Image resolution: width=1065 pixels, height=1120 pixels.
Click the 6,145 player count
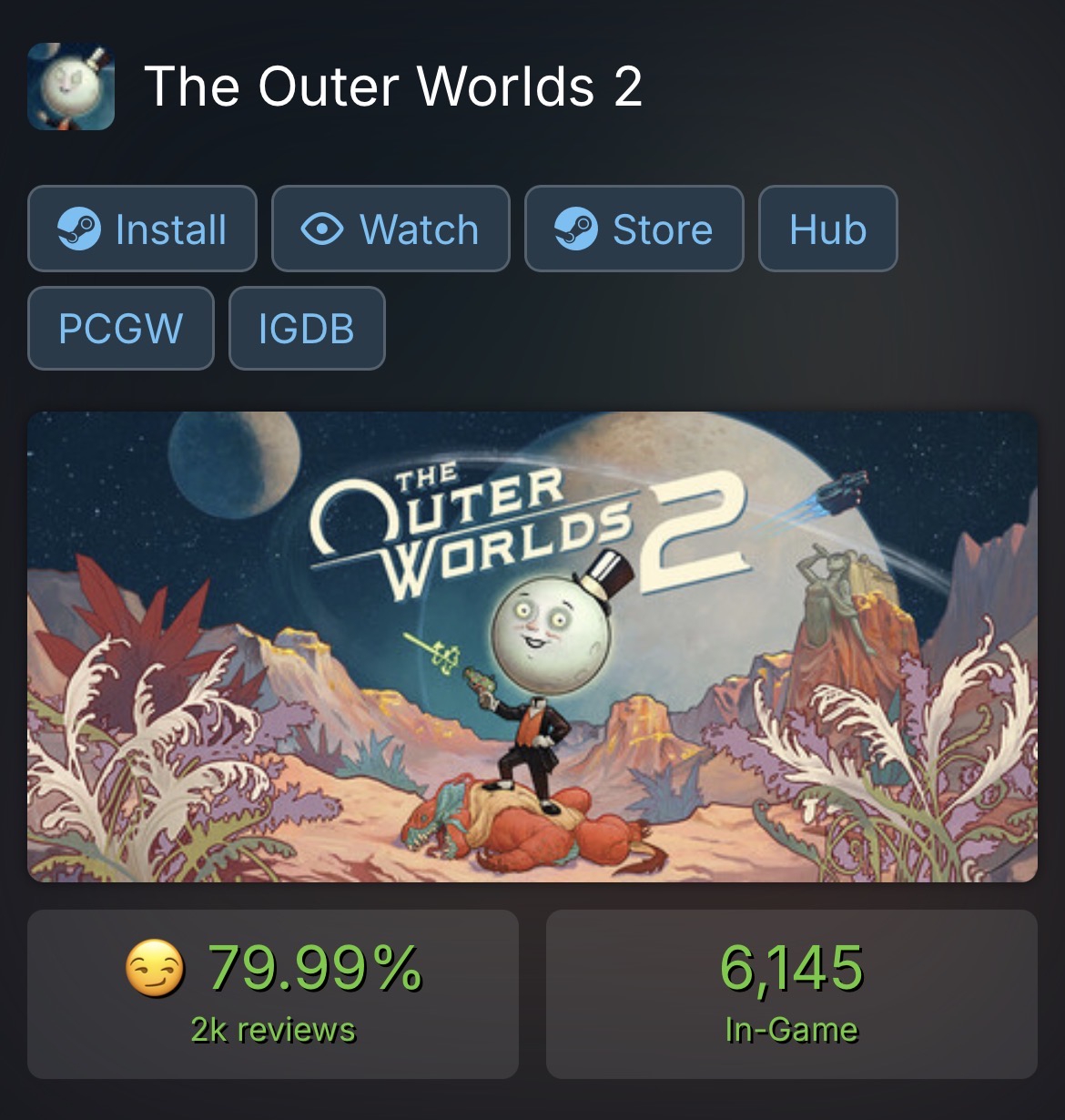[x=791, y=967]
